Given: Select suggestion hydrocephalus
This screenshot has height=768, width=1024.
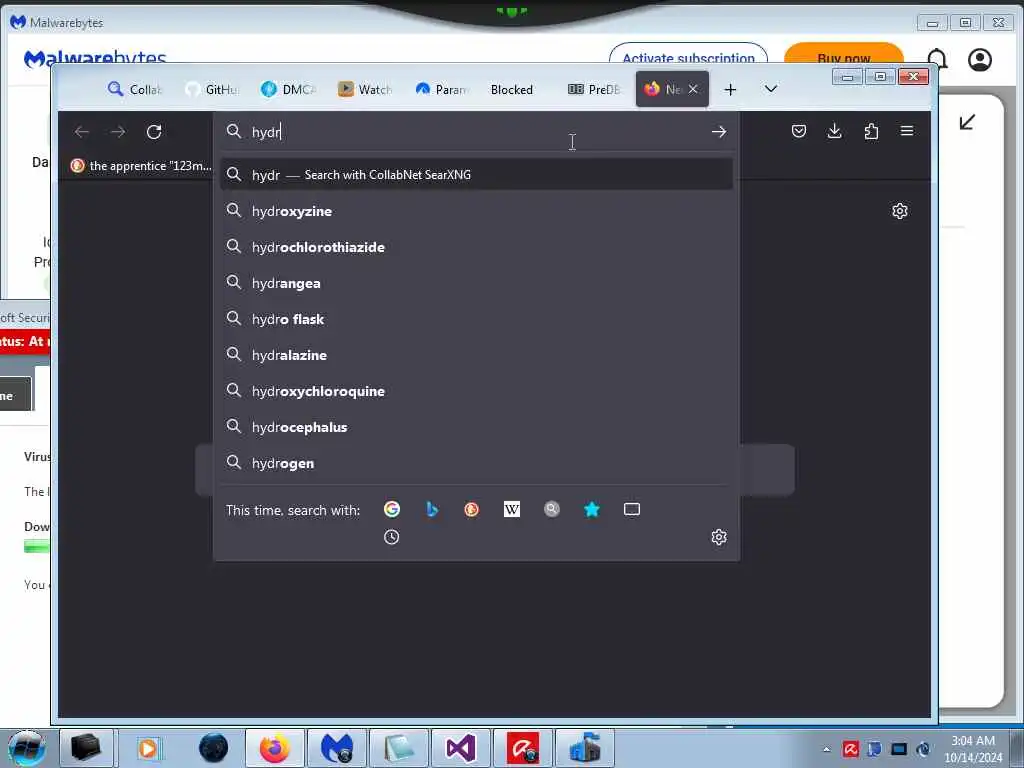Looking at the screenshot, I should pyautogui.click(x=476, y=426).
